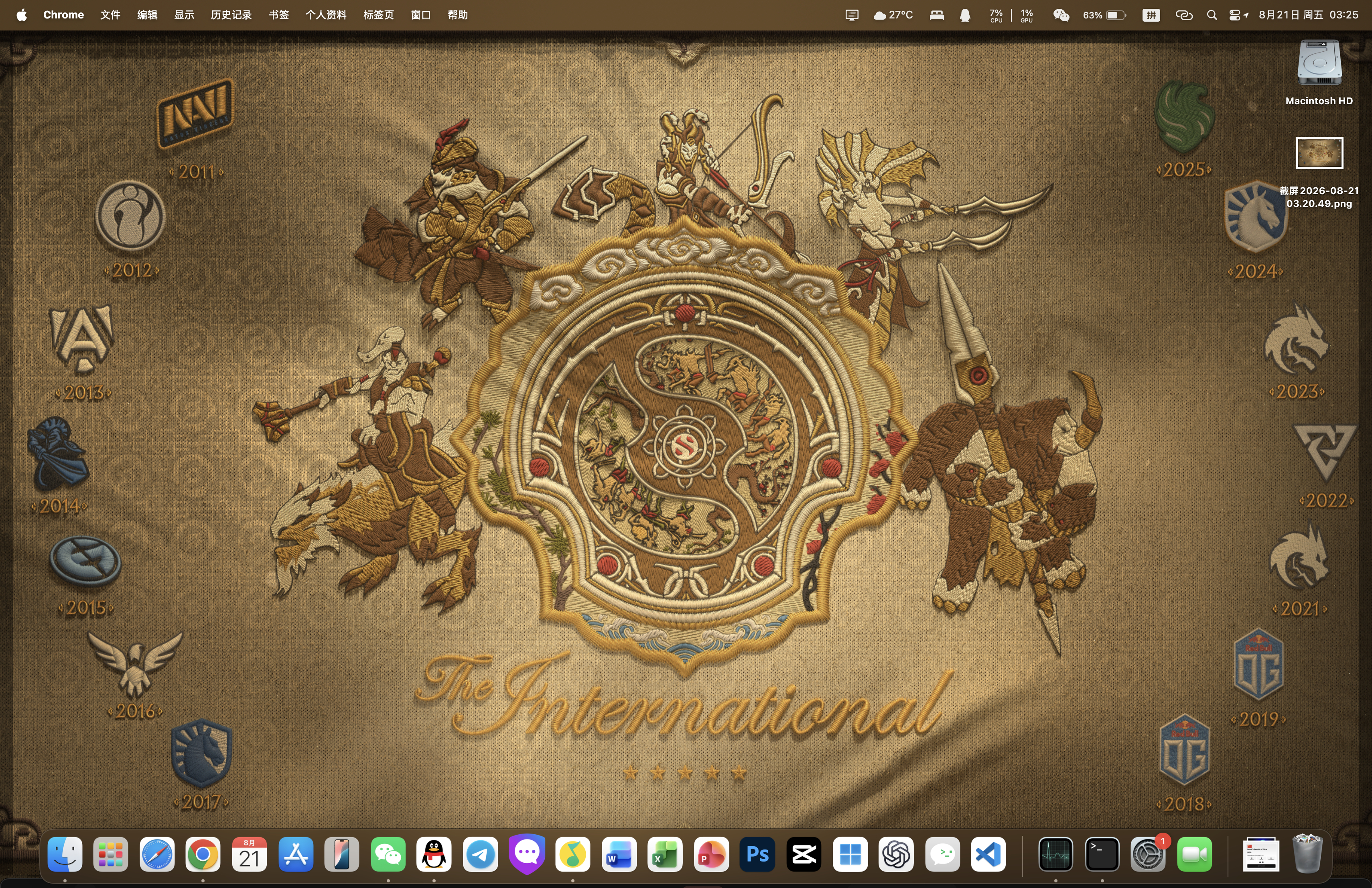1372x888 pixels.
Task: Open Microsoft Word from the Dock
Action: coord(619,854)
